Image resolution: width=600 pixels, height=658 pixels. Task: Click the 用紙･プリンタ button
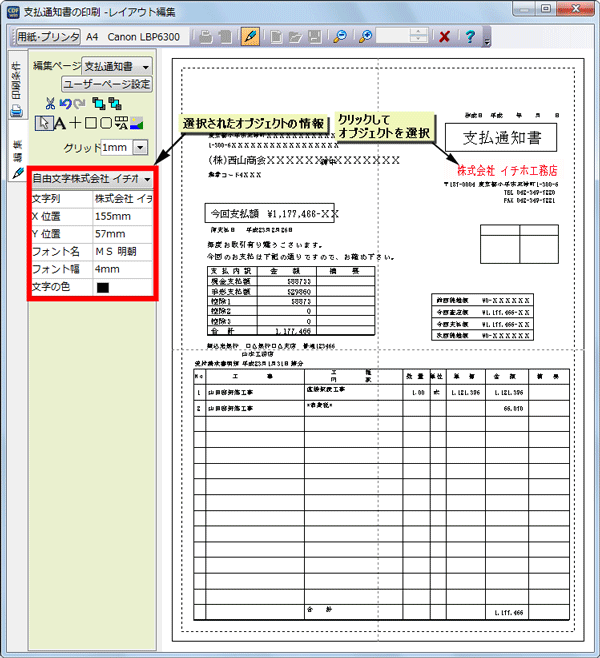[46, 36]
